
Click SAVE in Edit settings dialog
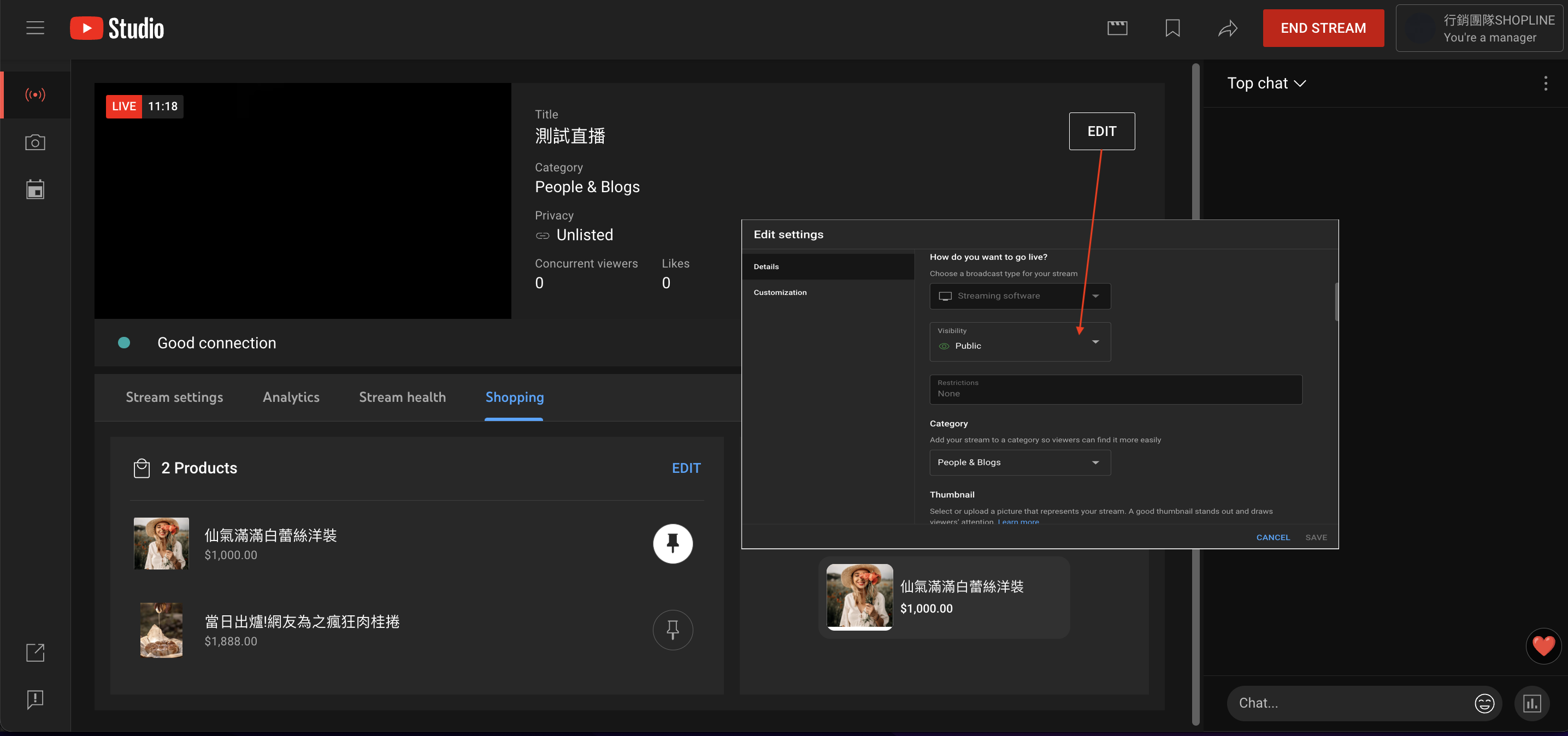1316,537
